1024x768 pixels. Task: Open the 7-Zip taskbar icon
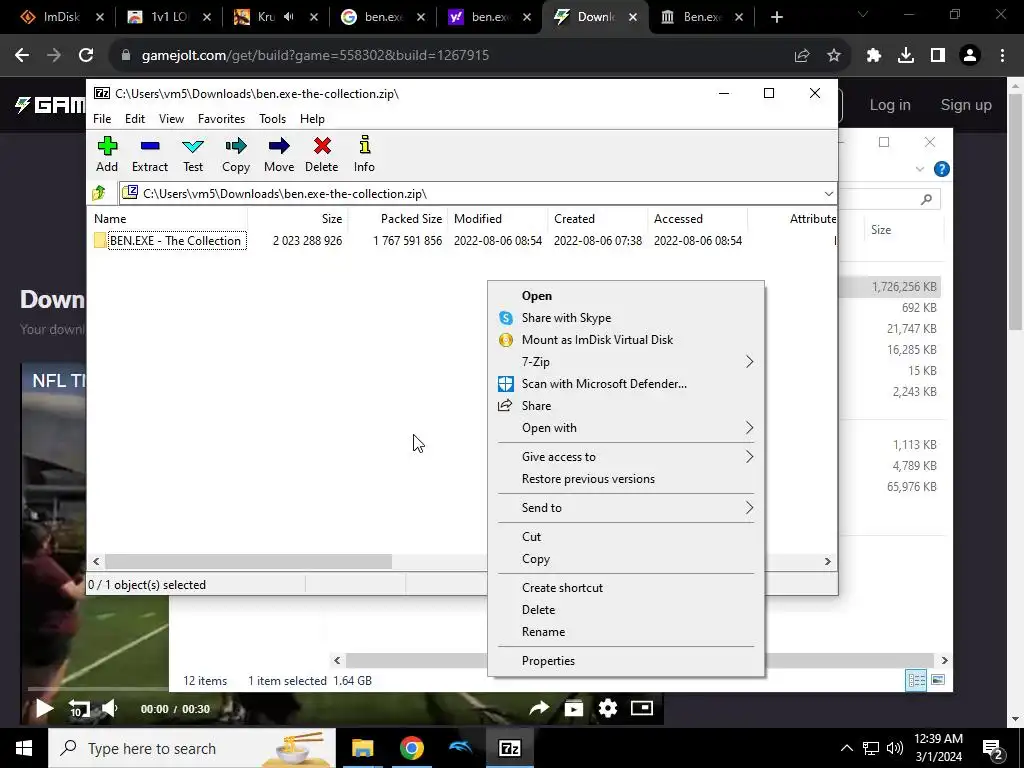[x=509, y=748]
